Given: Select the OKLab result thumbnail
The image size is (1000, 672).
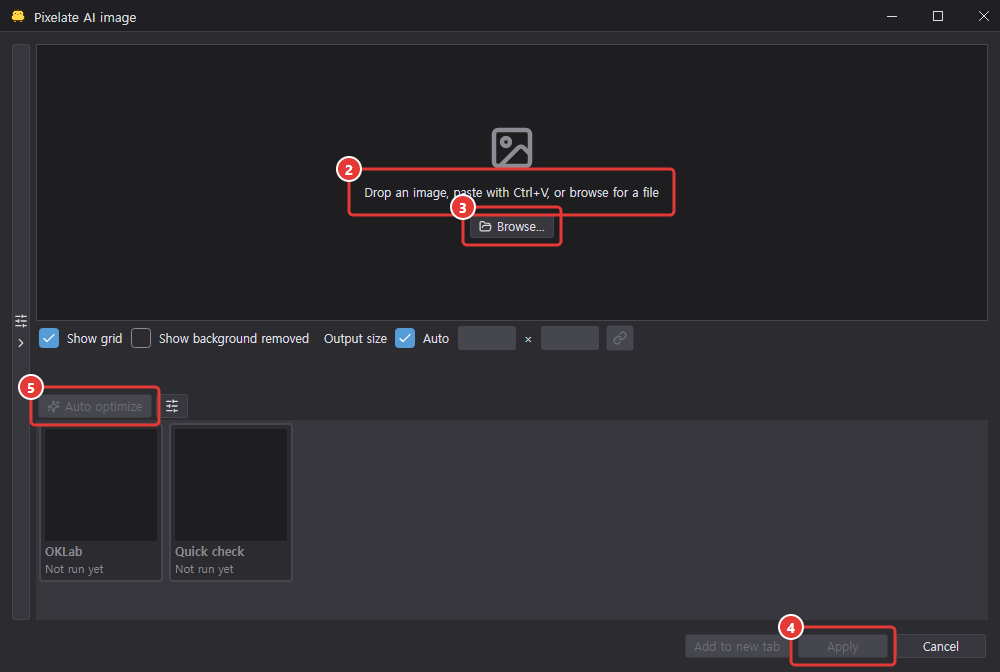Looking at the screenshot, I should click(101, 502).
